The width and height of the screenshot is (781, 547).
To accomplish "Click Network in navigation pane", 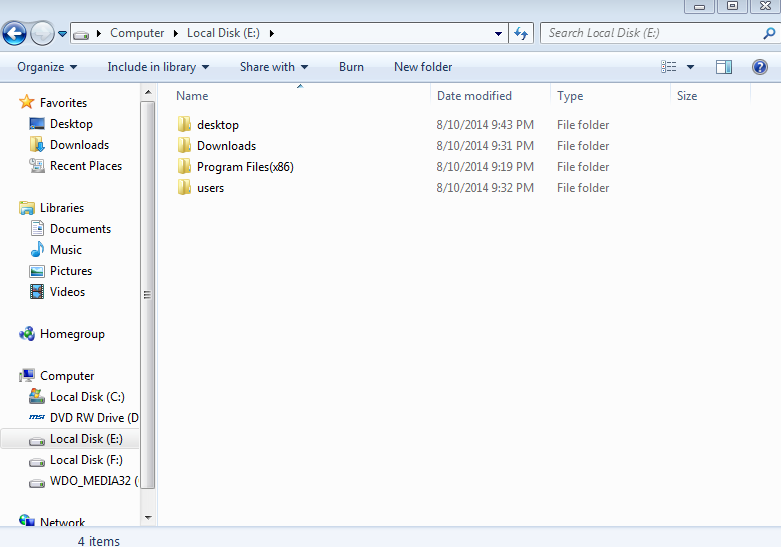I will point(62,522).
